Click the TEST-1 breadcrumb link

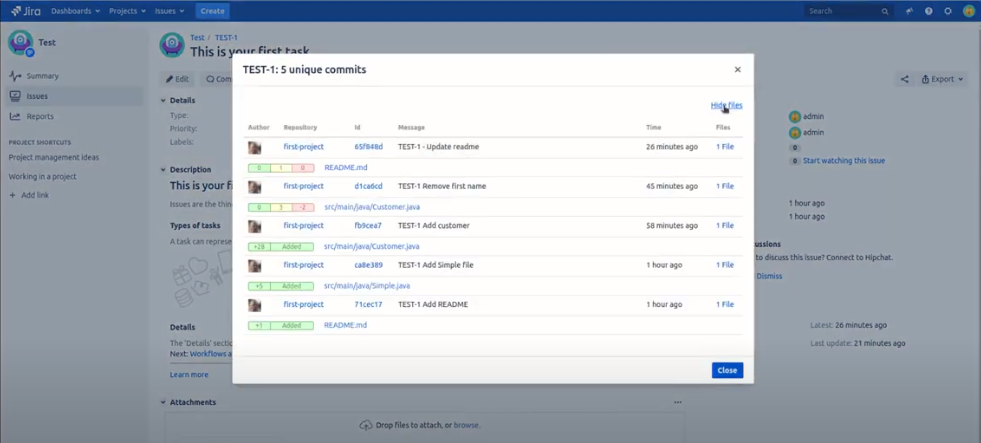point(226,38)
